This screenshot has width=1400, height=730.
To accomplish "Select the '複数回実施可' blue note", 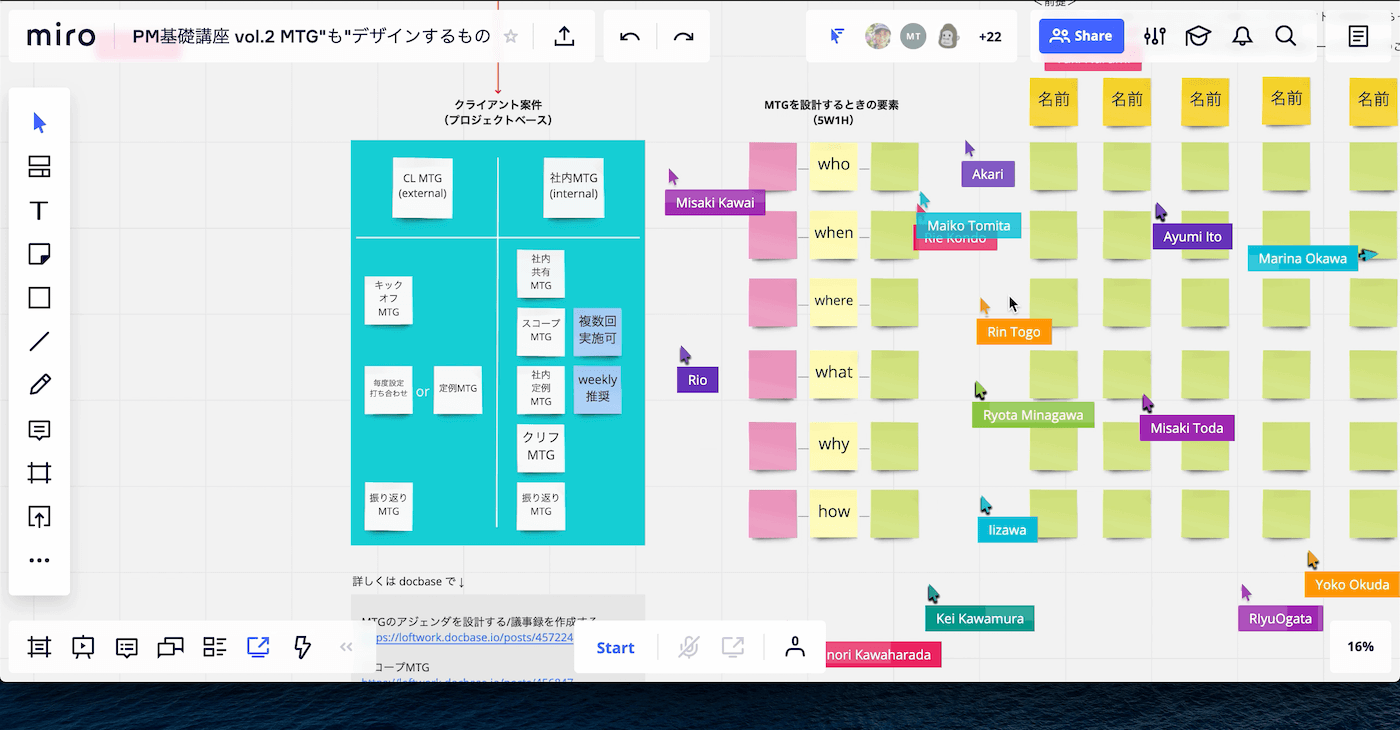I will 597,332.
